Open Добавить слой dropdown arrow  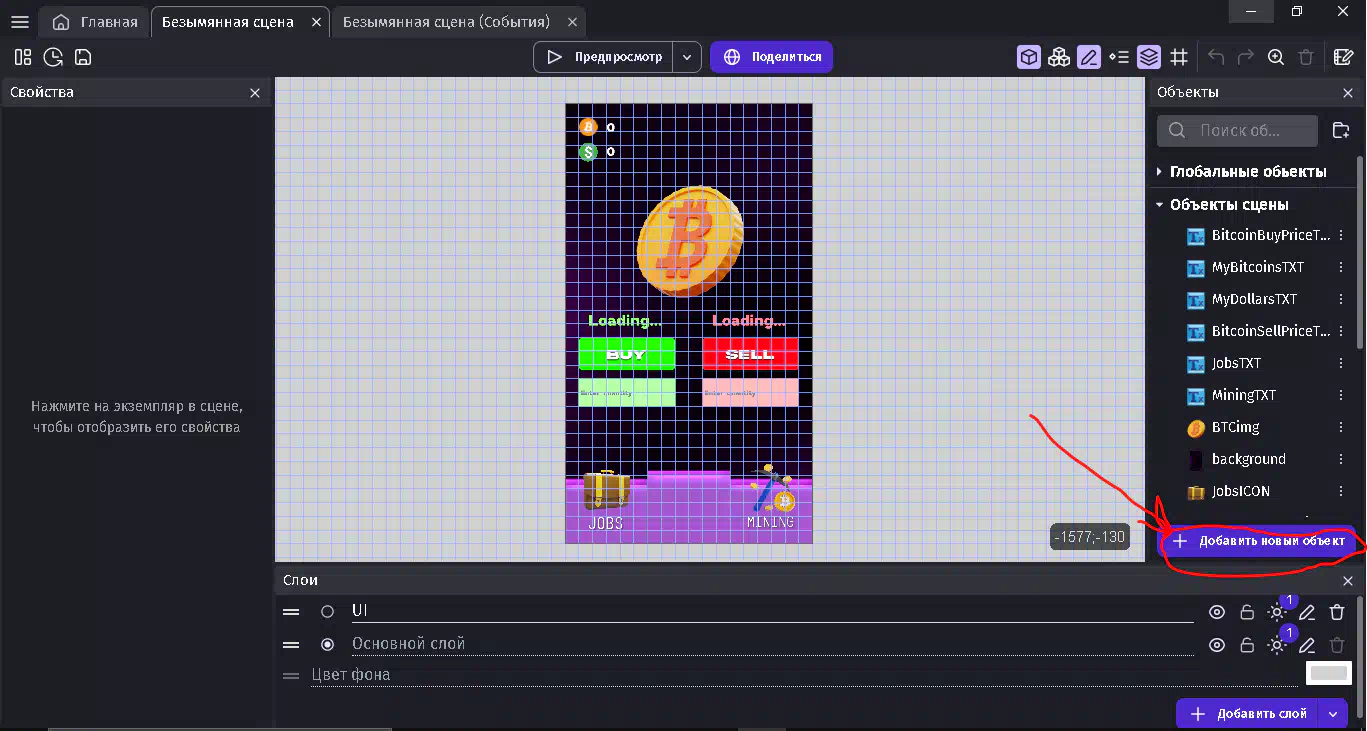pyautogui.click(x=1332, y=714)
